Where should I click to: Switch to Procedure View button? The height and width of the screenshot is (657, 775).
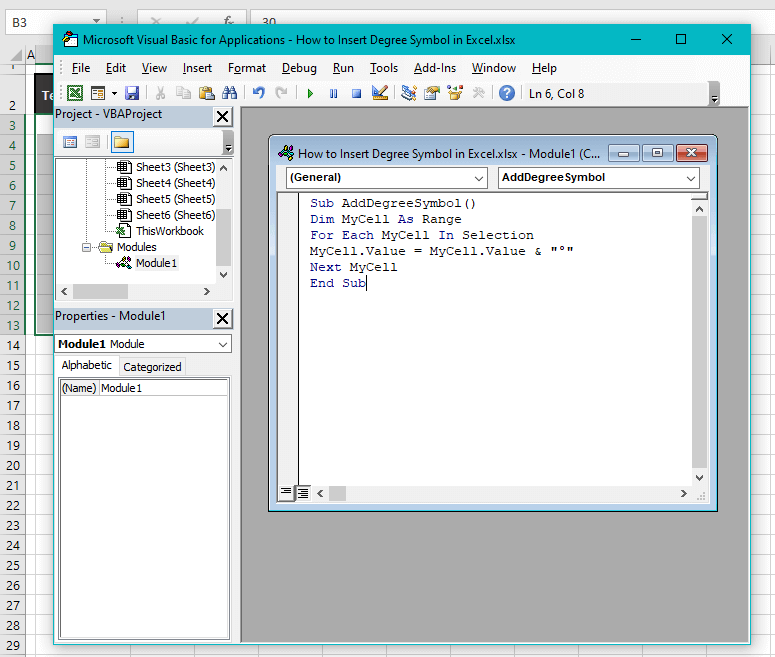[286, 492]
